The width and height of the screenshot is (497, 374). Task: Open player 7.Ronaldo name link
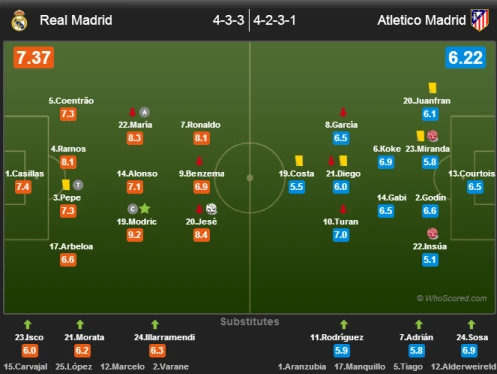200,125
